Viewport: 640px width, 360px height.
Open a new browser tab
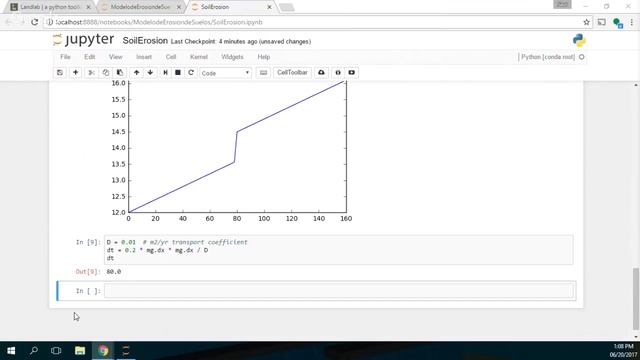[x=287, y=7]
